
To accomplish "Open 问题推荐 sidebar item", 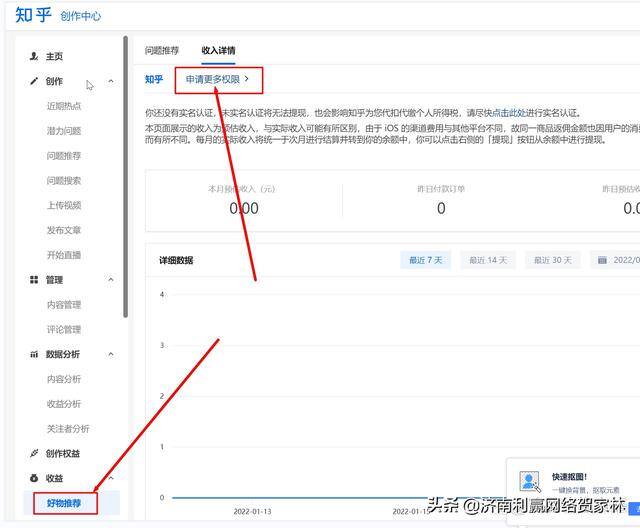I will tap(64, 156).
